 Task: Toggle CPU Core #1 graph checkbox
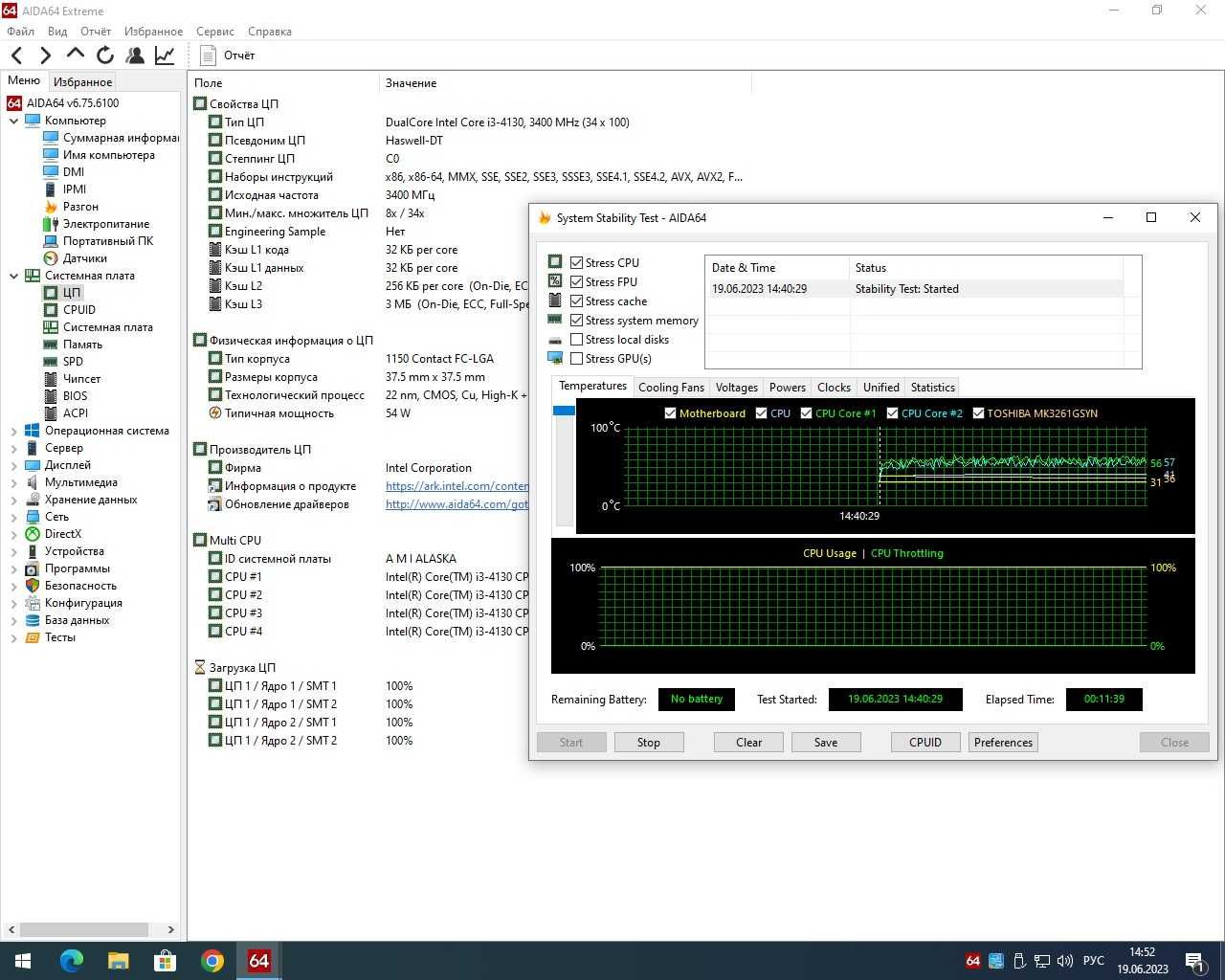tap(806, 413)
